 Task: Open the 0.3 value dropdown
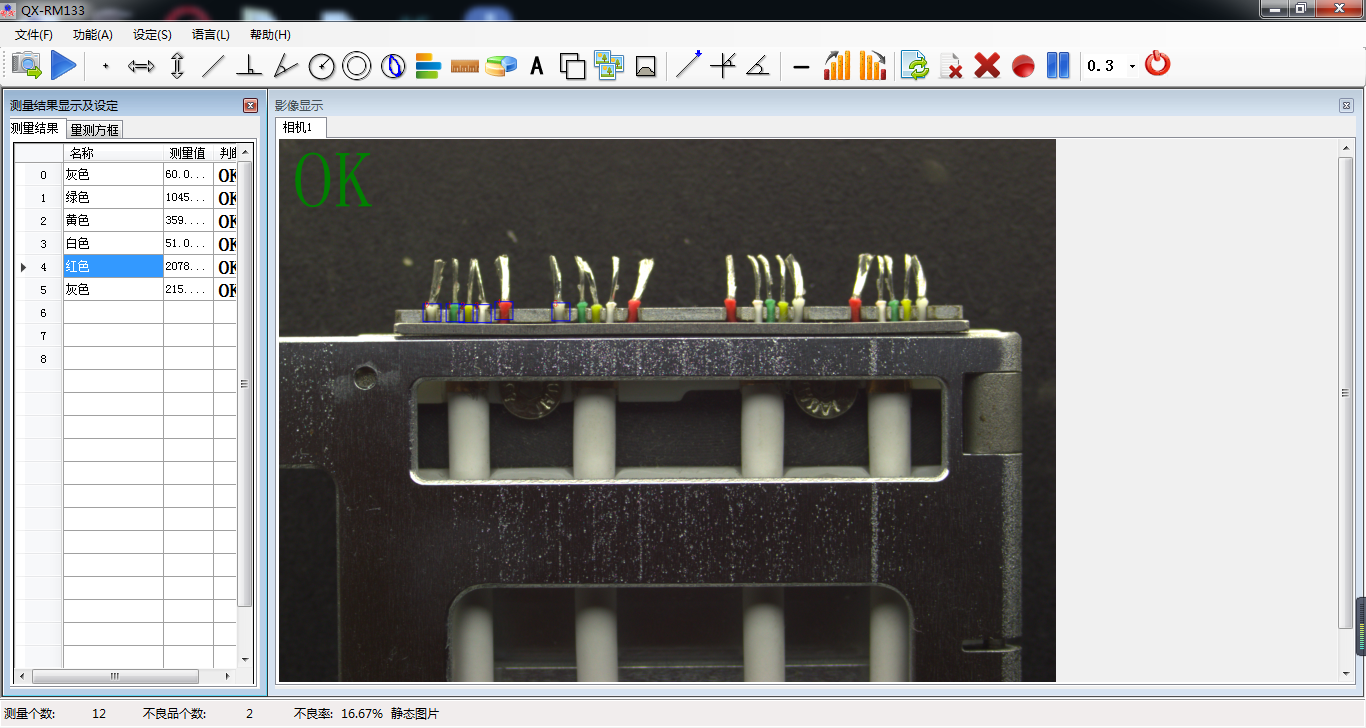pos(1132,67)
